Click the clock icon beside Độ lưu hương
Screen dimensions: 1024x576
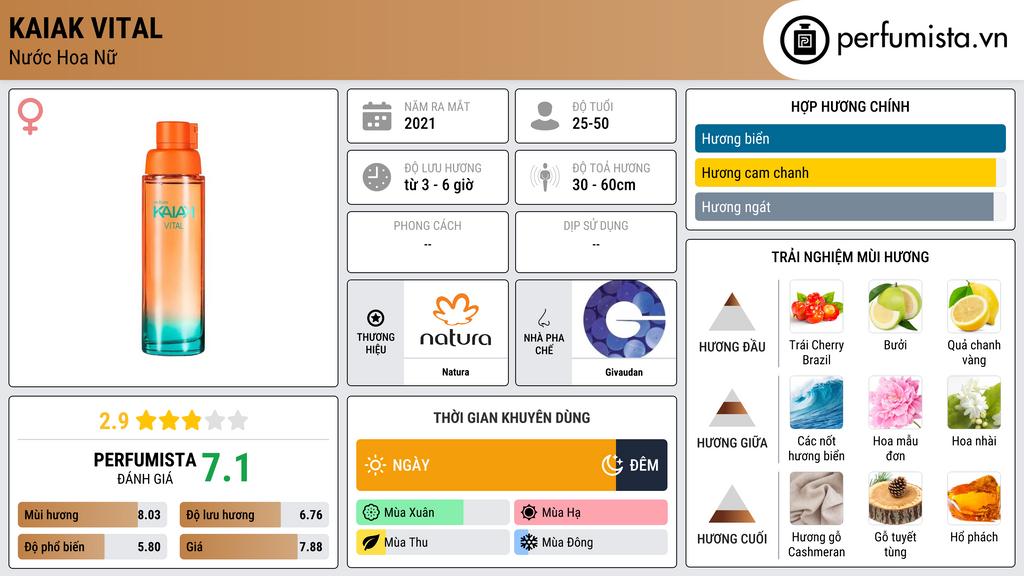[377, 177]
